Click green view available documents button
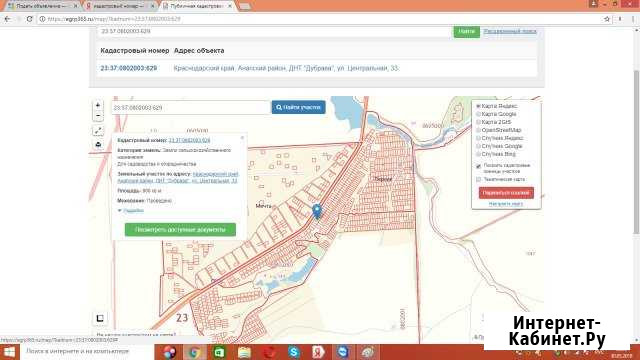Viewport: 640px width, 360px height. pyautogui.click(x=180, y=230)
